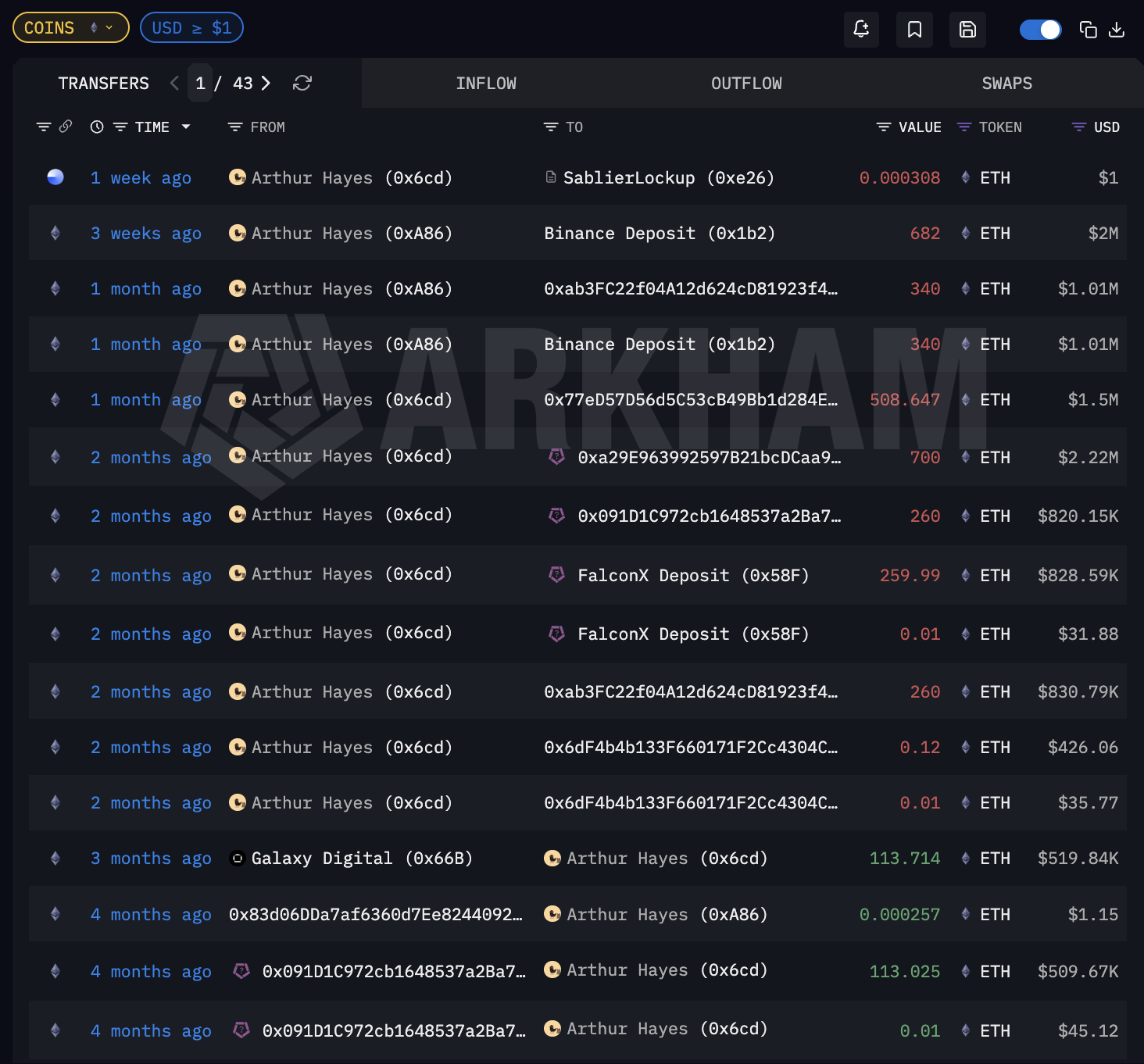1144x1064 pixels.
Task: Click 0x6dF4b4b133F660171F2Cc4304C in $426.06 row
Action: pos(691,748)
